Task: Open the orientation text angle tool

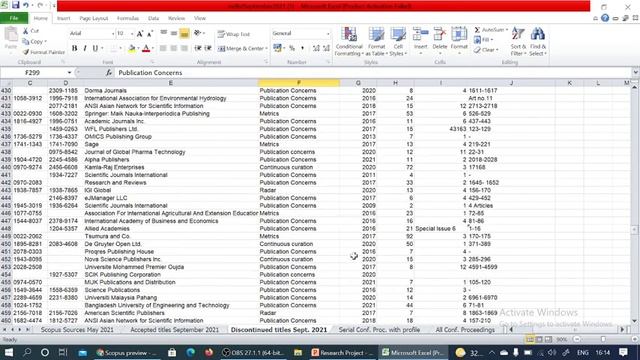Action: pos(198,33)
